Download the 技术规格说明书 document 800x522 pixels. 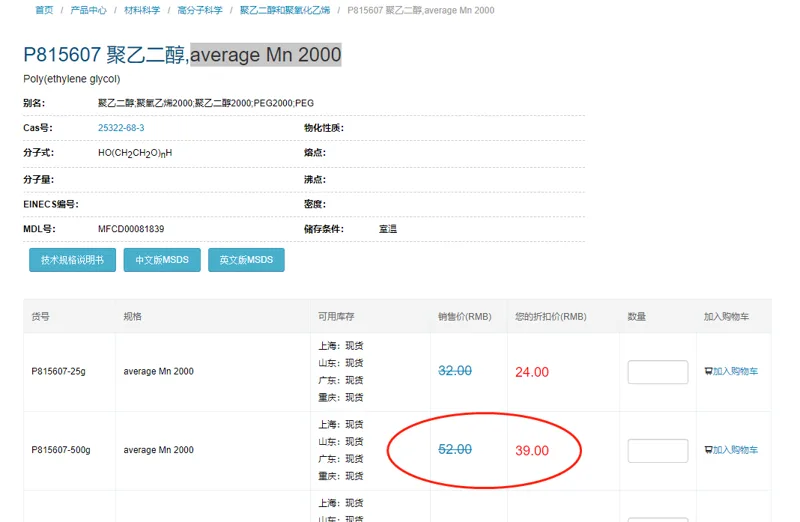point(72,260)
